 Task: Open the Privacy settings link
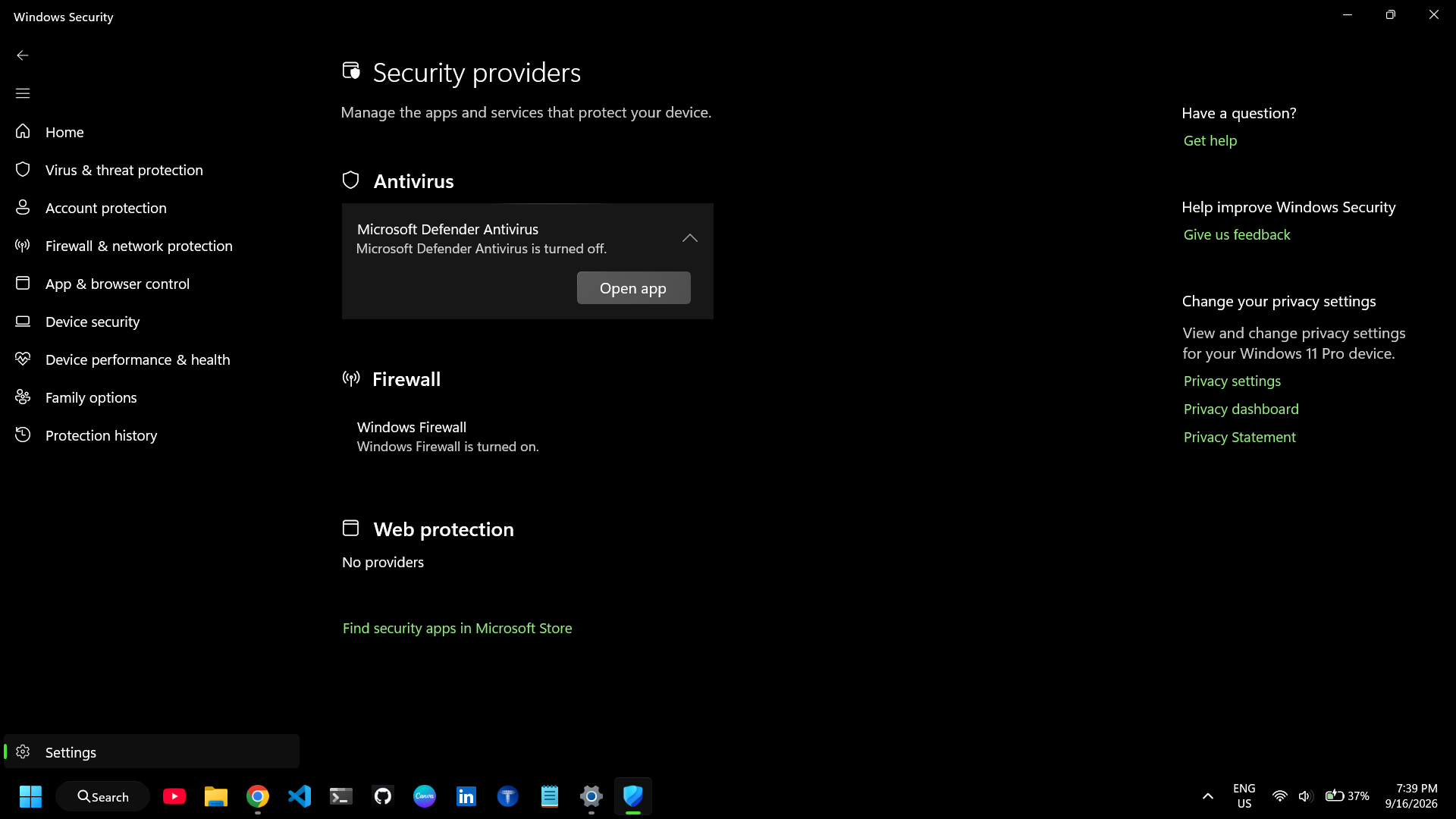tap(1232, 381)
